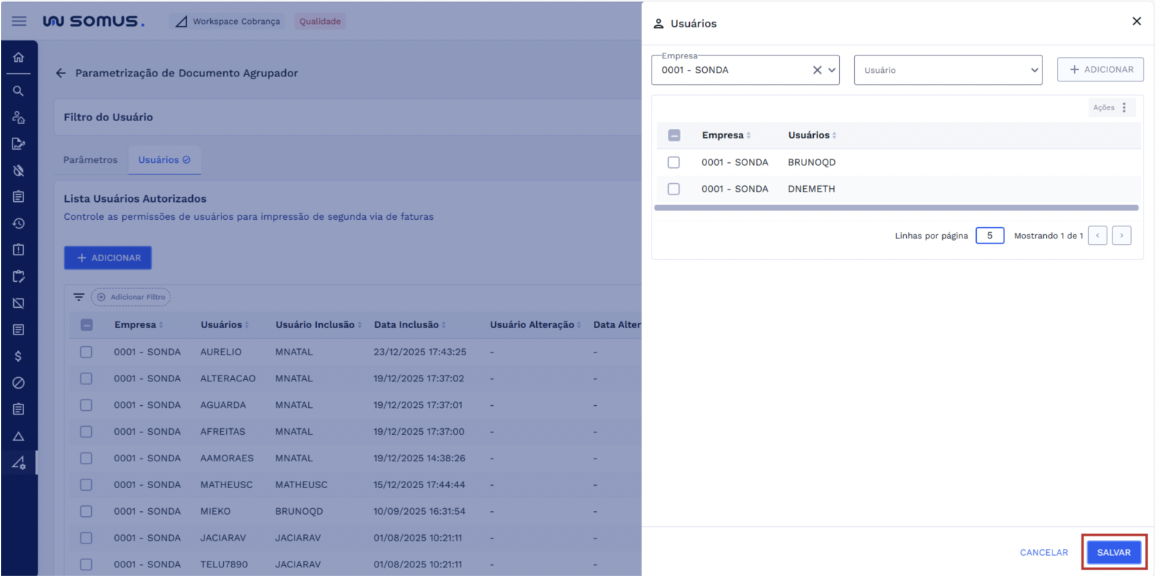1160x576 pixels.
Task: Check the box for user BRUNOQD
Action: point(674,162)
